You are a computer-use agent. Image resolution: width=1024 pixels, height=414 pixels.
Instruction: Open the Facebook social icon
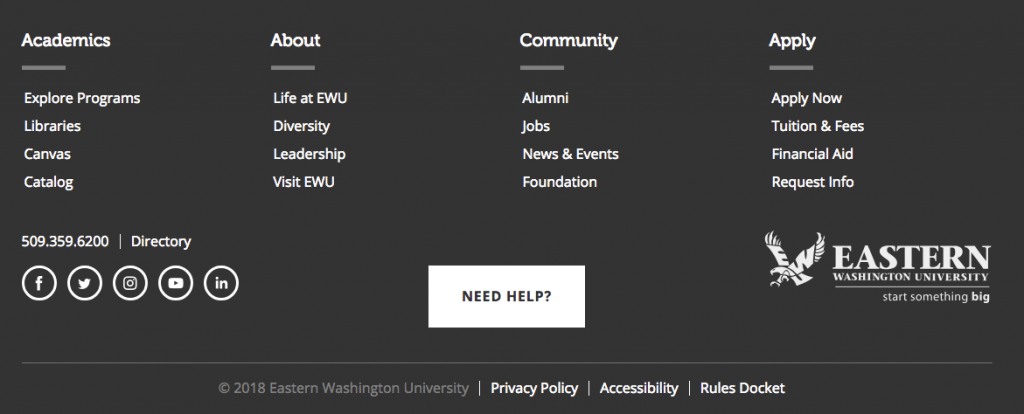(x=39, y=283)
